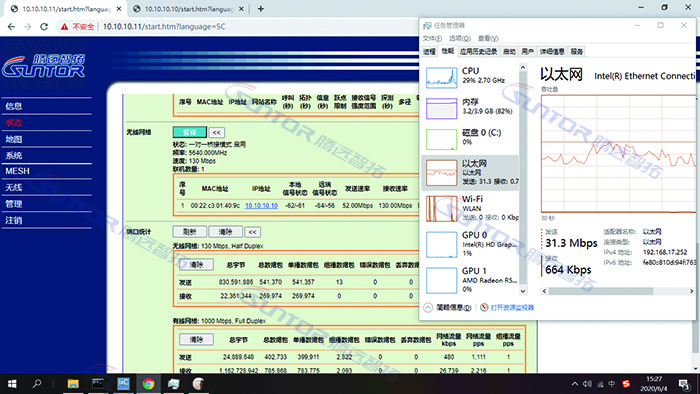Click performance list scroll-down arrow
Viewport: 700px width, 394px height.
point(523,291)
